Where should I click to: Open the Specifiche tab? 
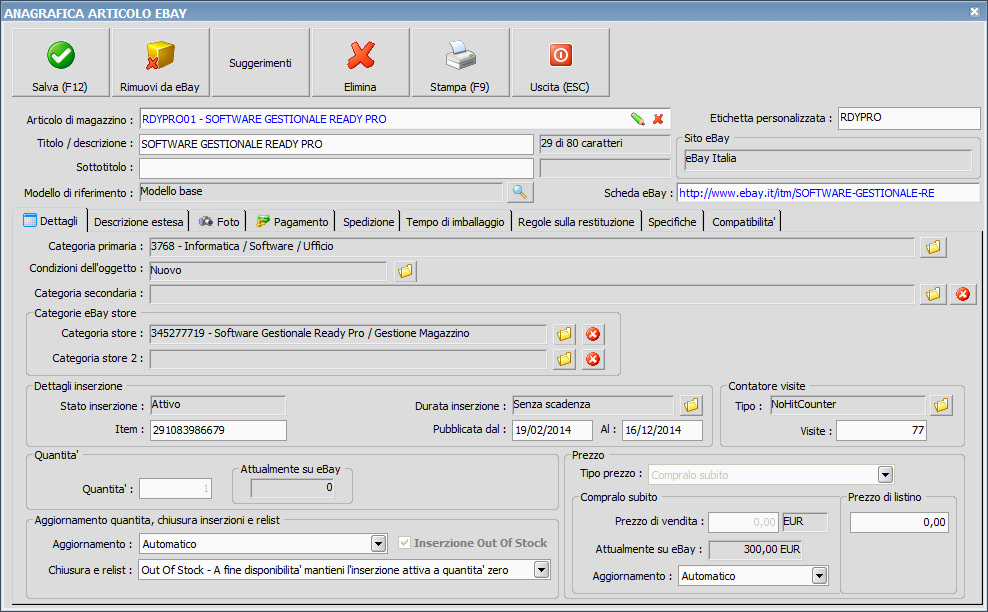[x=672, y=222]
